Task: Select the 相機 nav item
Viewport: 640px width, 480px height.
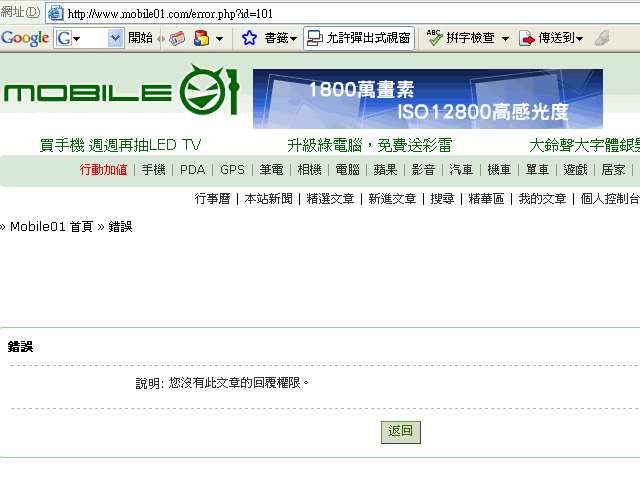Action: point(309,169)
